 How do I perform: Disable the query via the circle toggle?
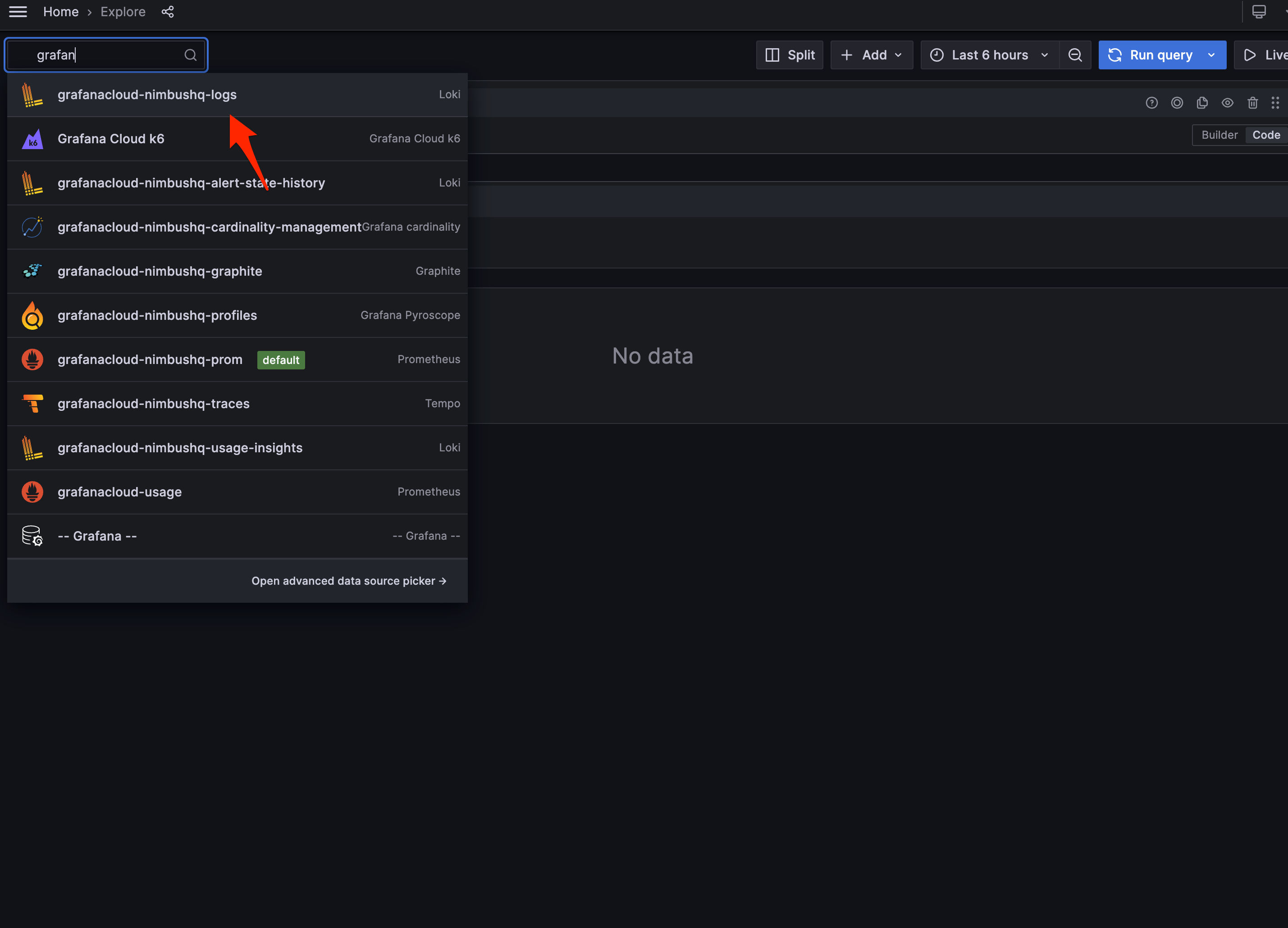(x=1177, y=103)
